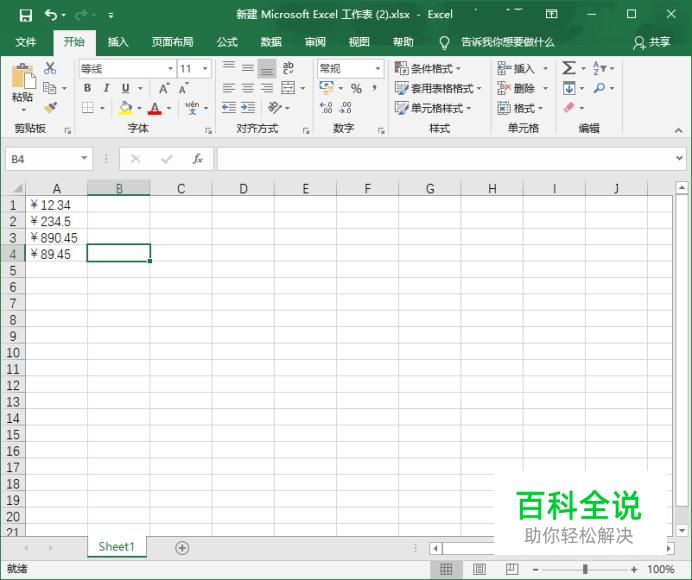The width and height of the screenshot is (692, 580).
Task: Click Delete cells button
Action: pos(516,88)
